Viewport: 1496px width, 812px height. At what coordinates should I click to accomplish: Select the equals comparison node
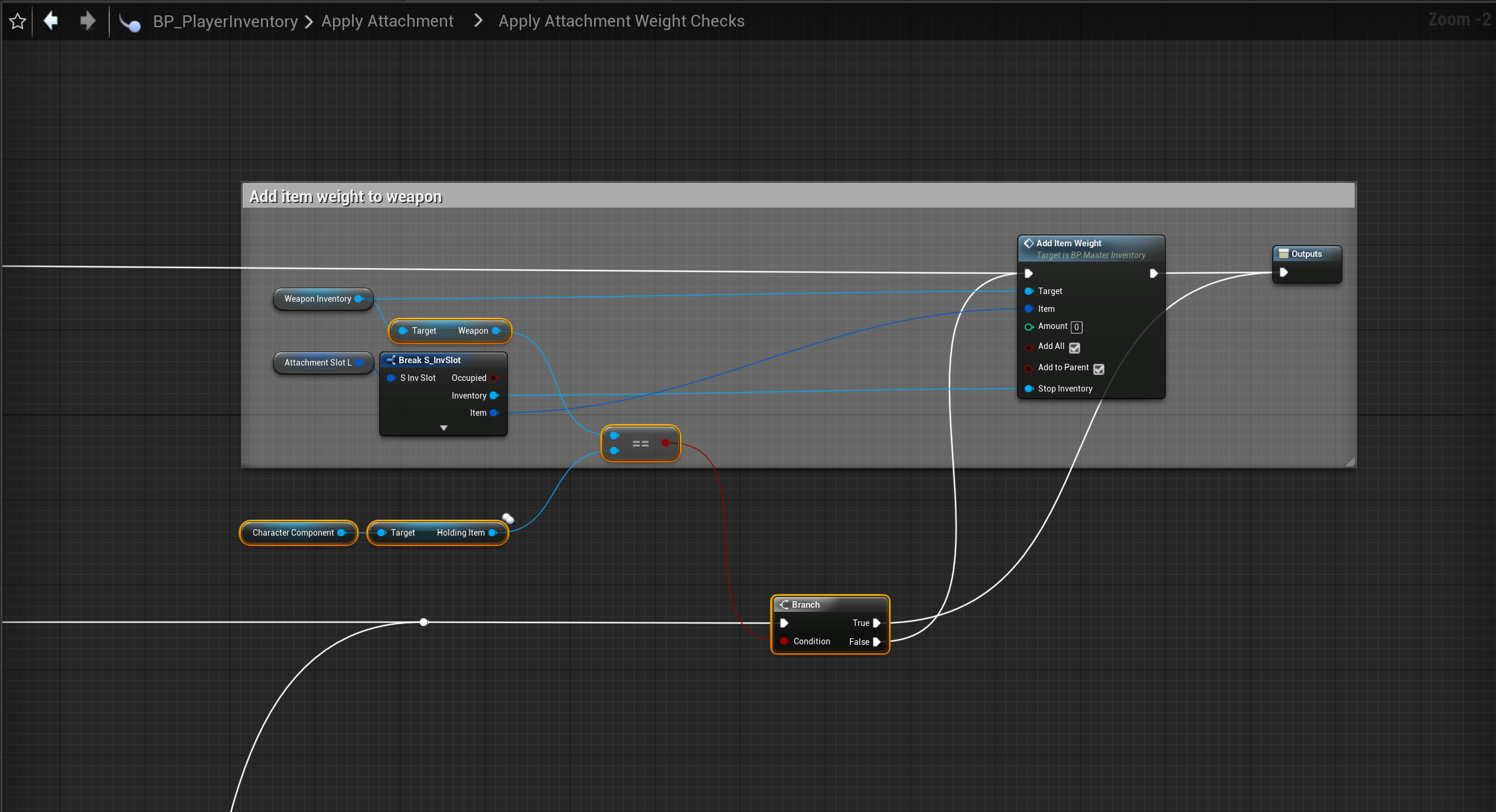point(640,443)
